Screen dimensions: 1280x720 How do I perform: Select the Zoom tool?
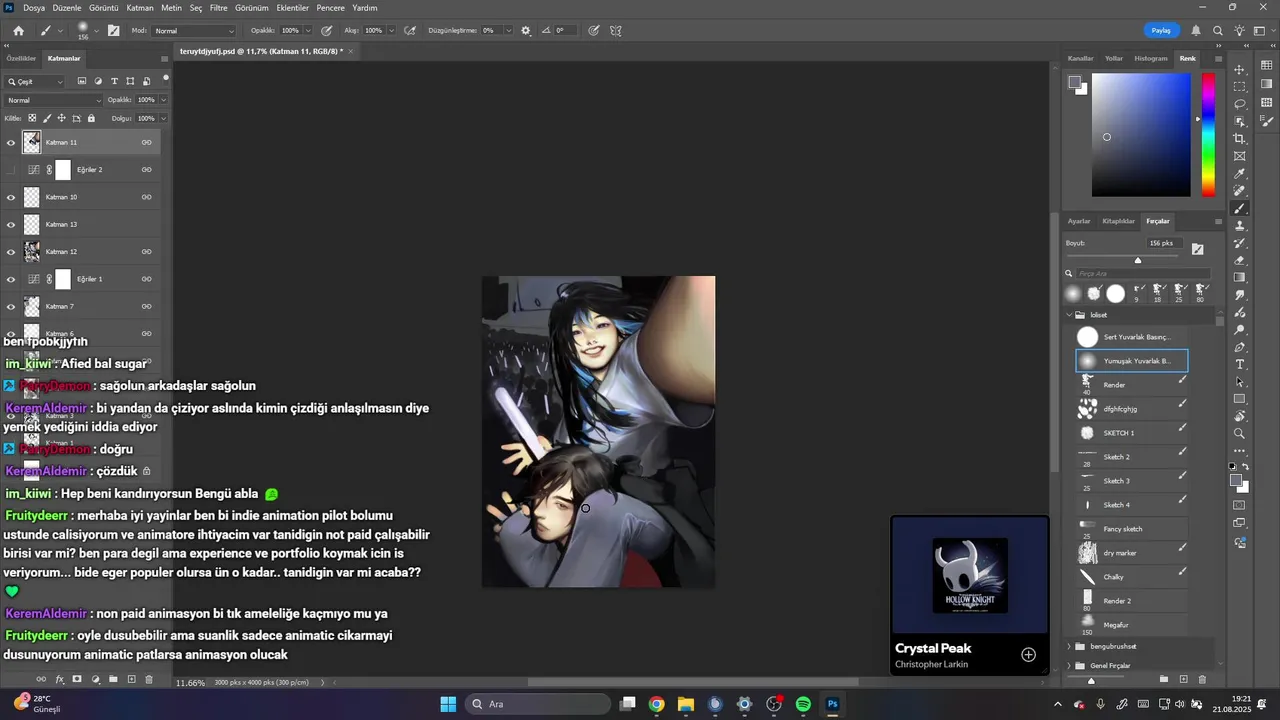[1240, 433]
